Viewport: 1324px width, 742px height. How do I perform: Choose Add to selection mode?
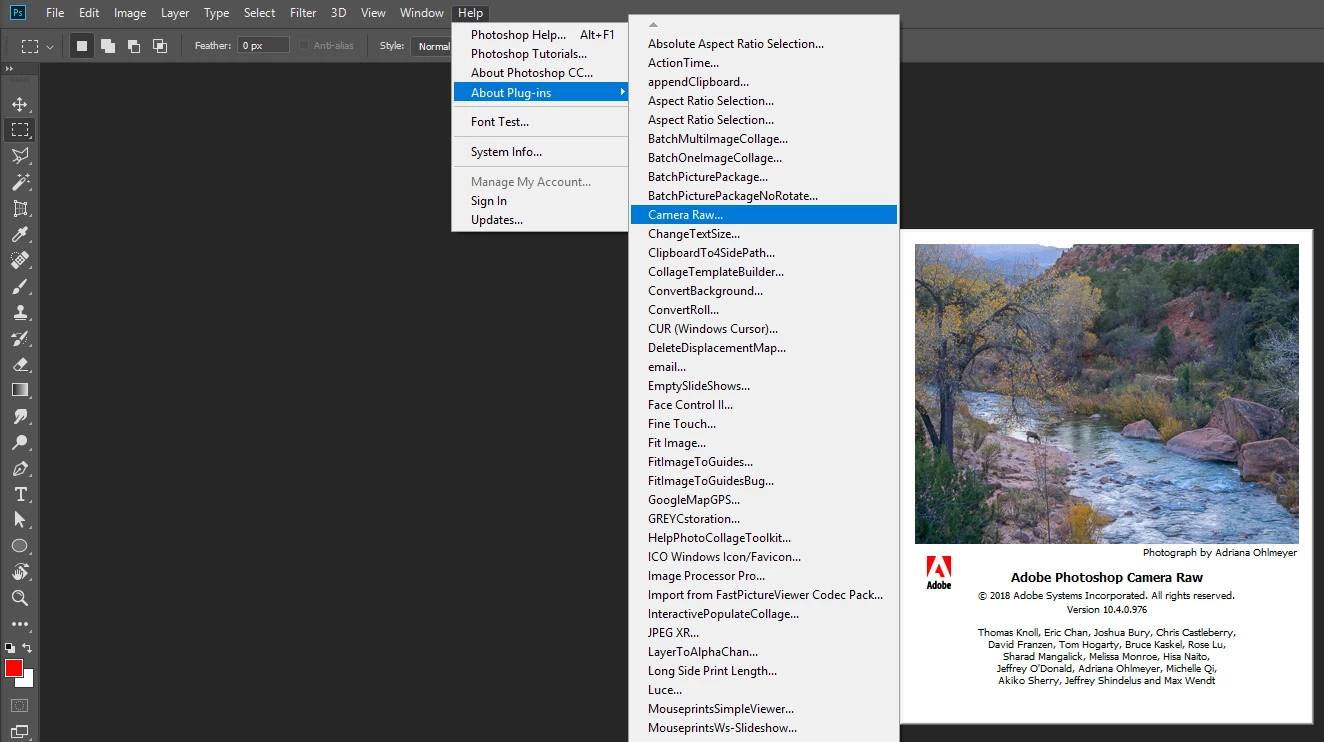click(x=108, y=46)
